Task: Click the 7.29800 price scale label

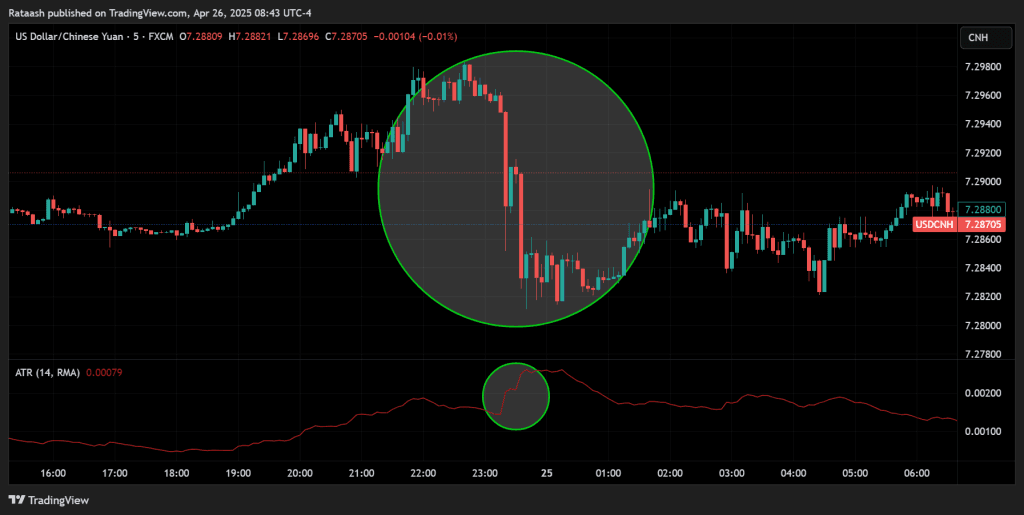Action: tap(983, 67)
